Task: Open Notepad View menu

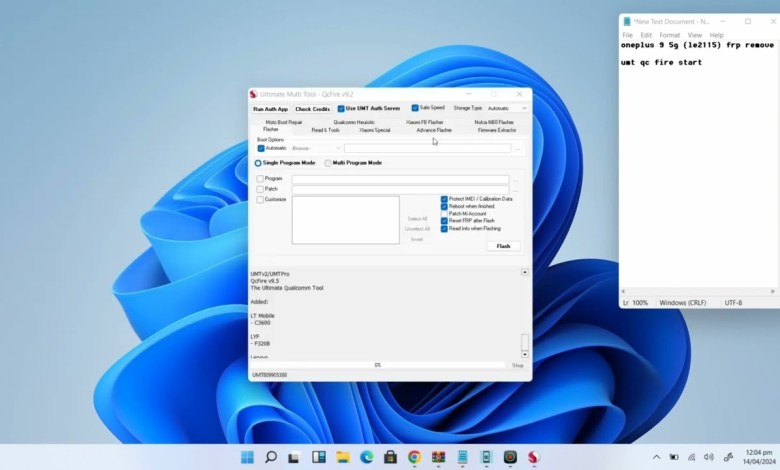Action: (694, 35)
